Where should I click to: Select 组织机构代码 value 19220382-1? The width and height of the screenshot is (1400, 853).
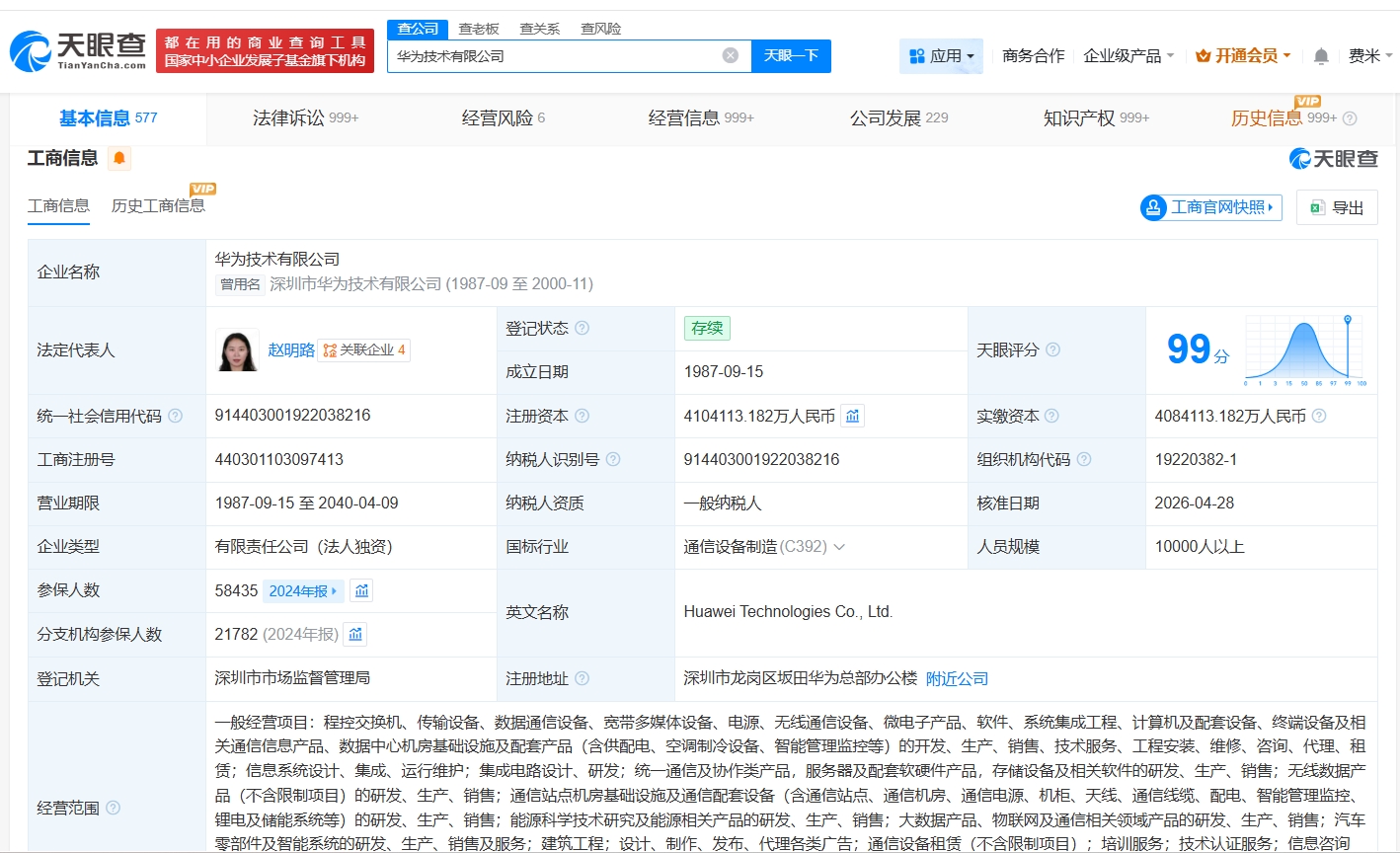click(x=1196, y=459)
